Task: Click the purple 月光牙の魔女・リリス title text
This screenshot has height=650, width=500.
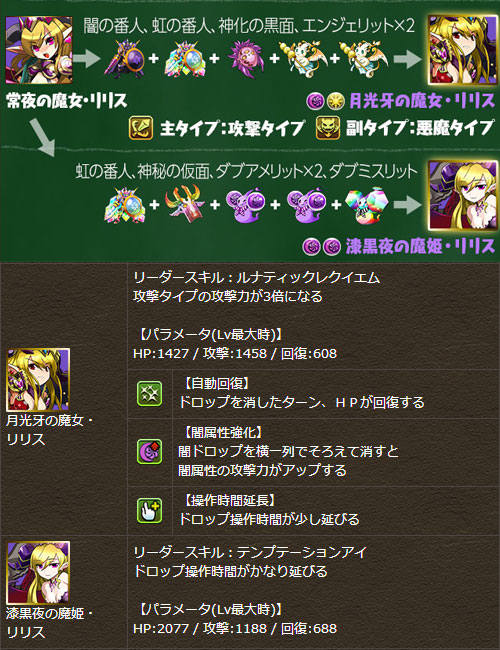Action: point(422,101)
